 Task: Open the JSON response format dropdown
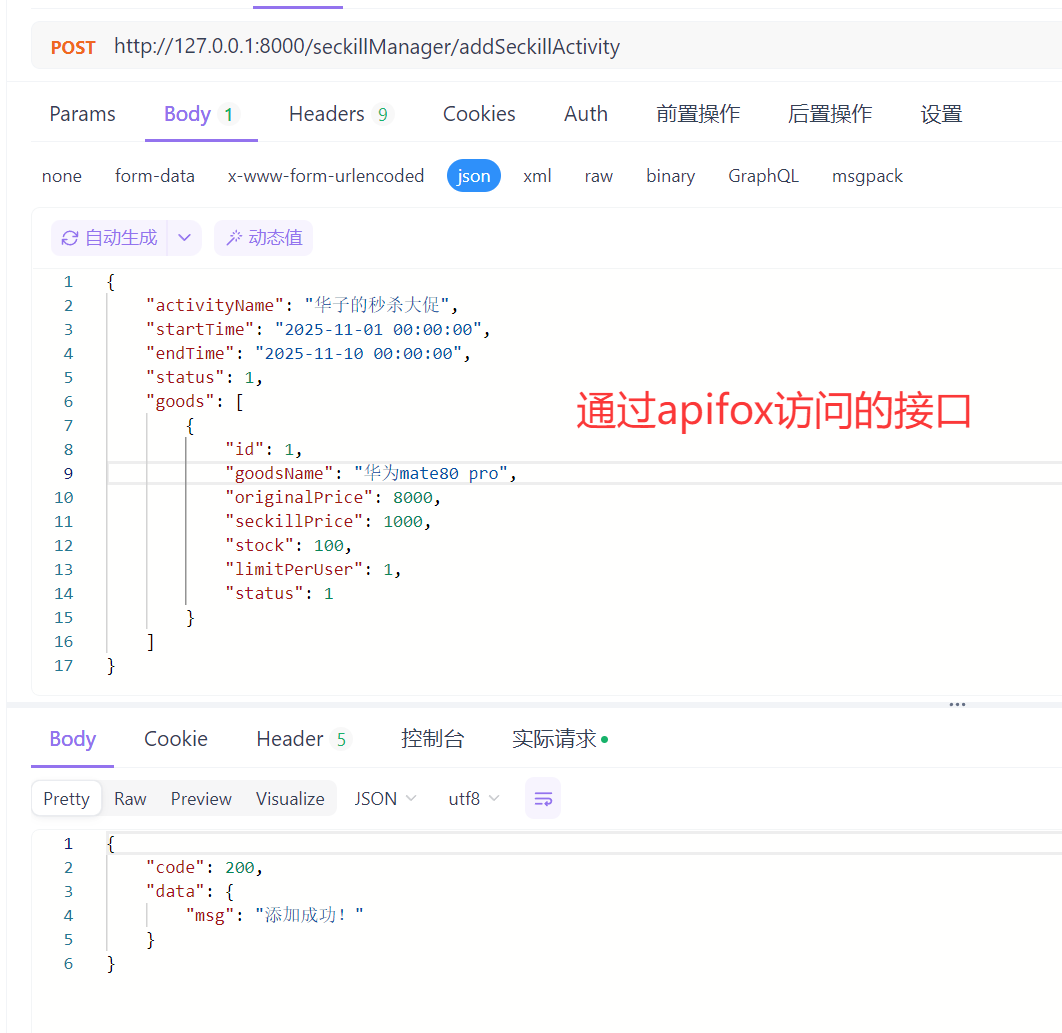[385, 799]
